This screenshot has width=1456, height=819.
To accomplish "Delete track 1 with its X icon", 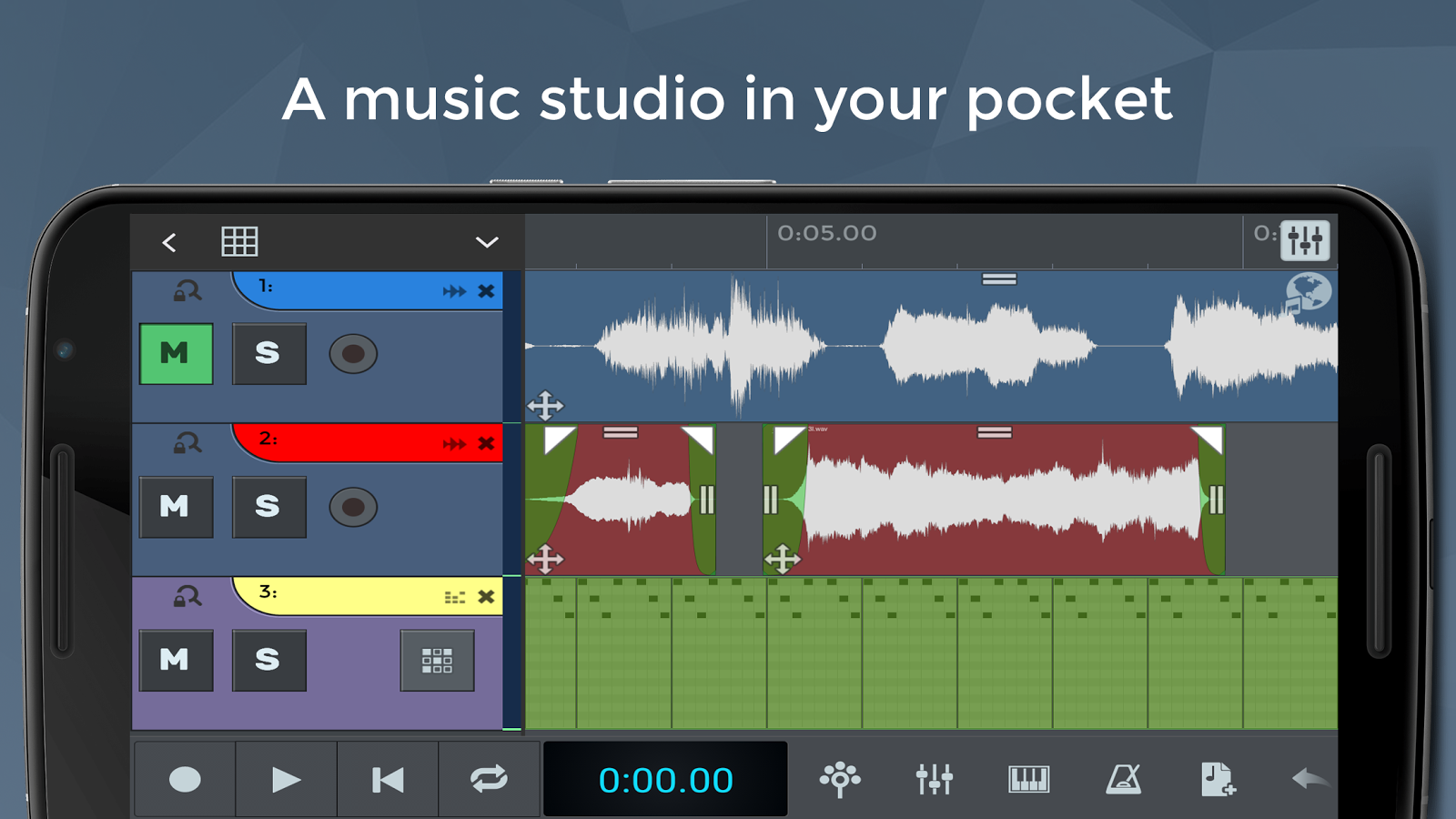I will pyautogui.click(x=487, y=291).
